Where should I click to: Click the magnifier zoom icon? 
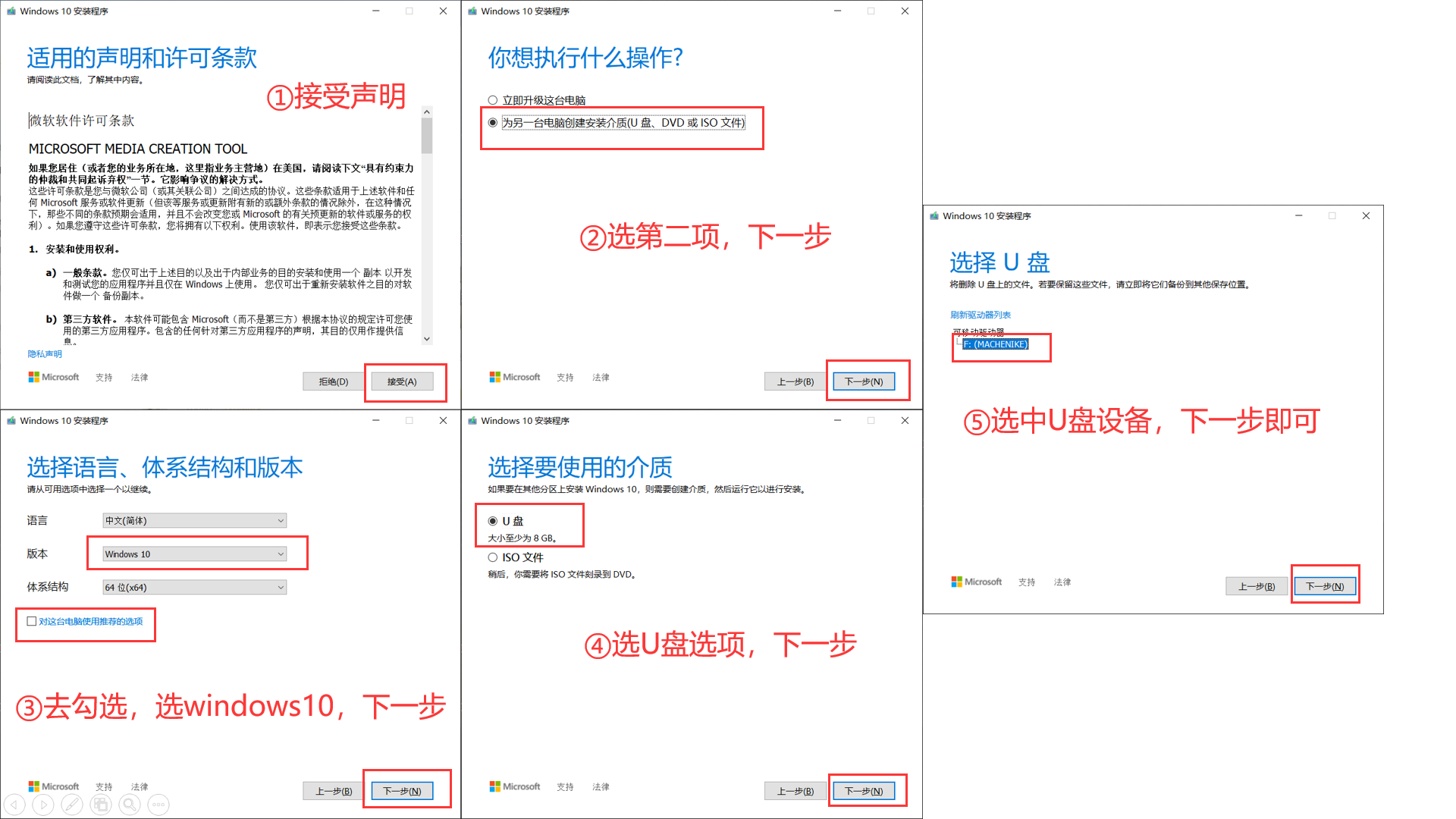click(x=130, y=805)
